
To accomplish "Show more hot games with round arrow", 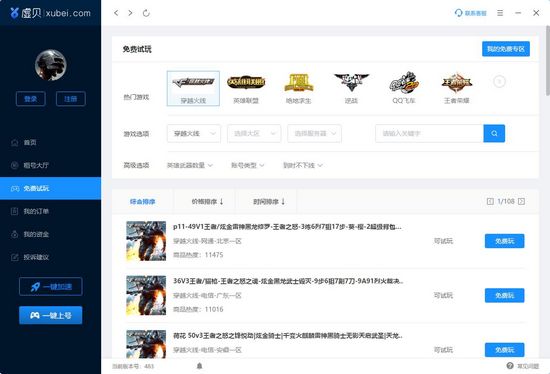I will 499,82.
